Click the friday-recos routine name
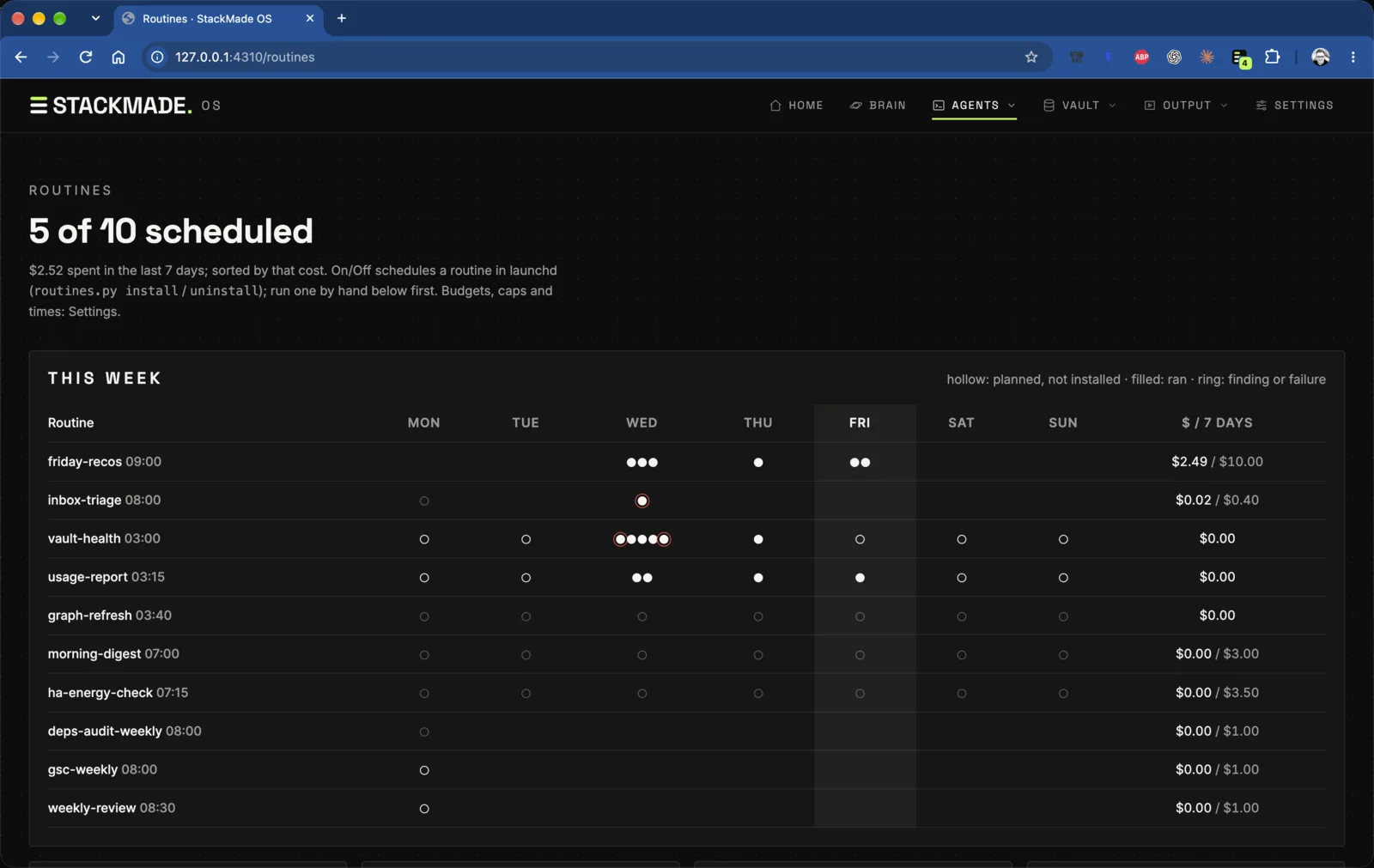1374x868 pixels. click(x=85, y=462)
